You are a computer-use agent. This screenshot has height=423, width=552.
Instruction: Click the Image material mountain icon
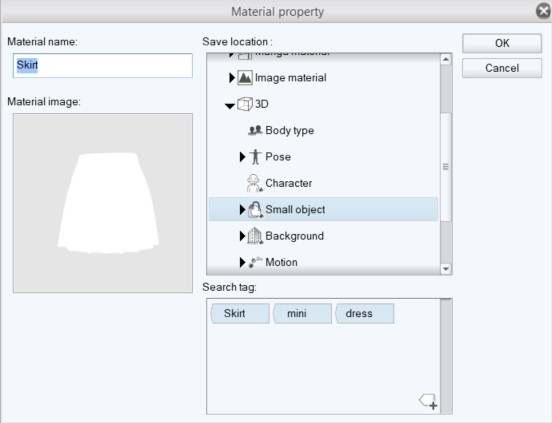[245, 78]
